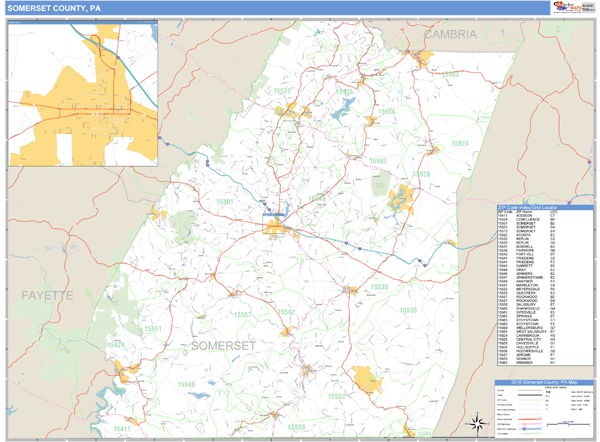Click ZIP code label 15557
600x442 pixels.
(243, 315)
